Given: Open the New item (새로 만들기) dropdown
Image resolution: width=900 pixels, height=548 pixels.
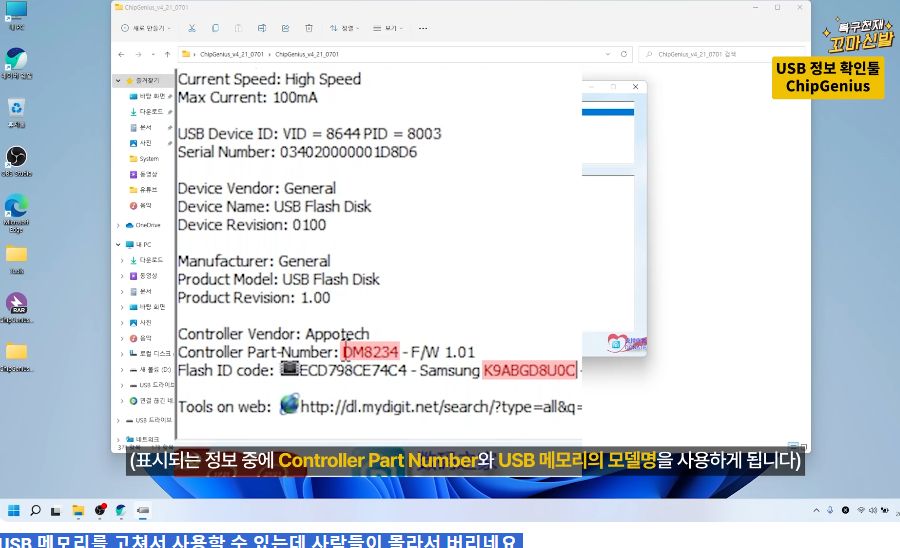Looking at the screenshot, I should click(x=146, y=28).
